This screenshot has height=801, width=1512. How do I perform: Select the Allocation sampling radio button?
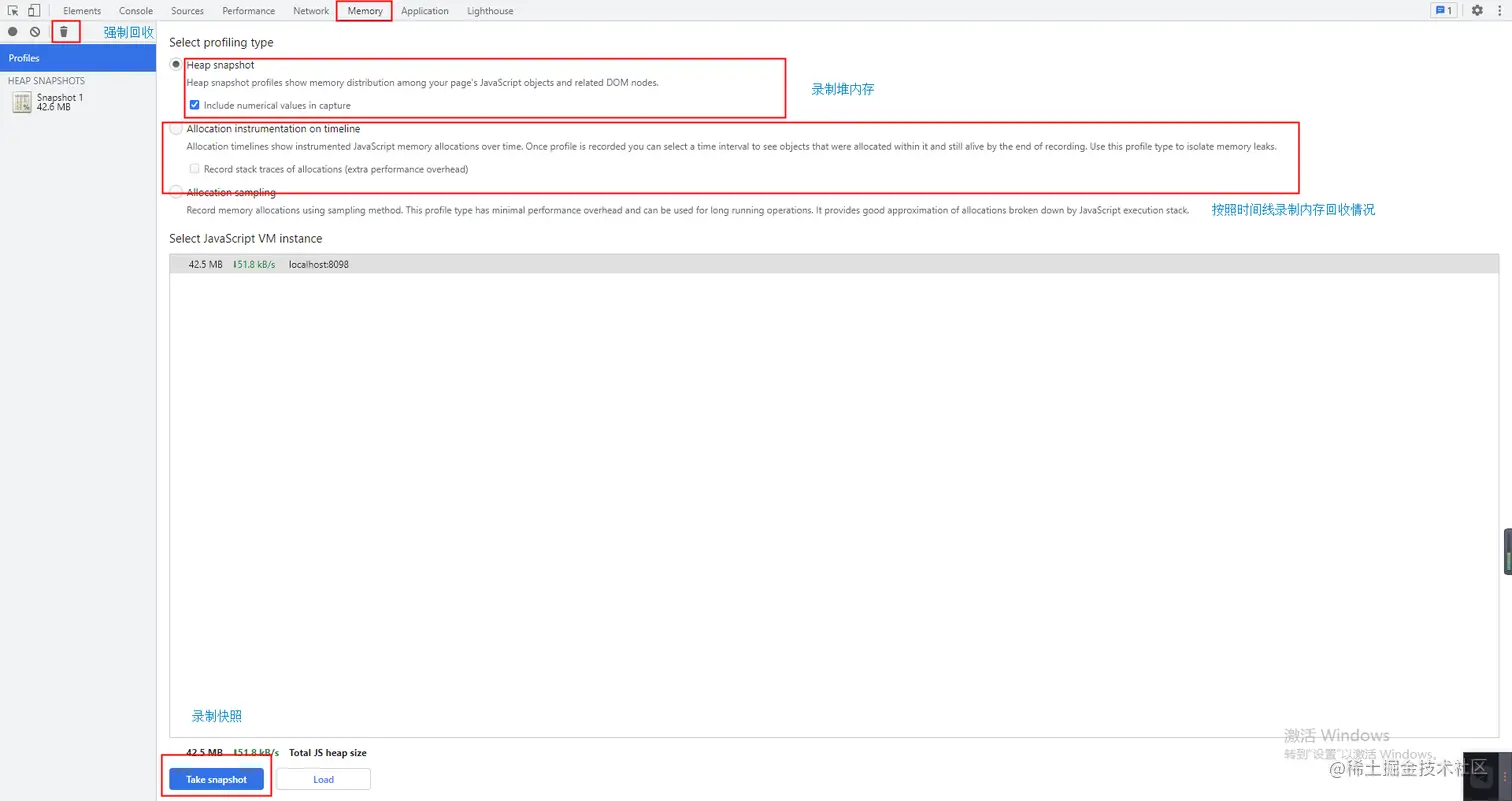[x=177, y=192]
